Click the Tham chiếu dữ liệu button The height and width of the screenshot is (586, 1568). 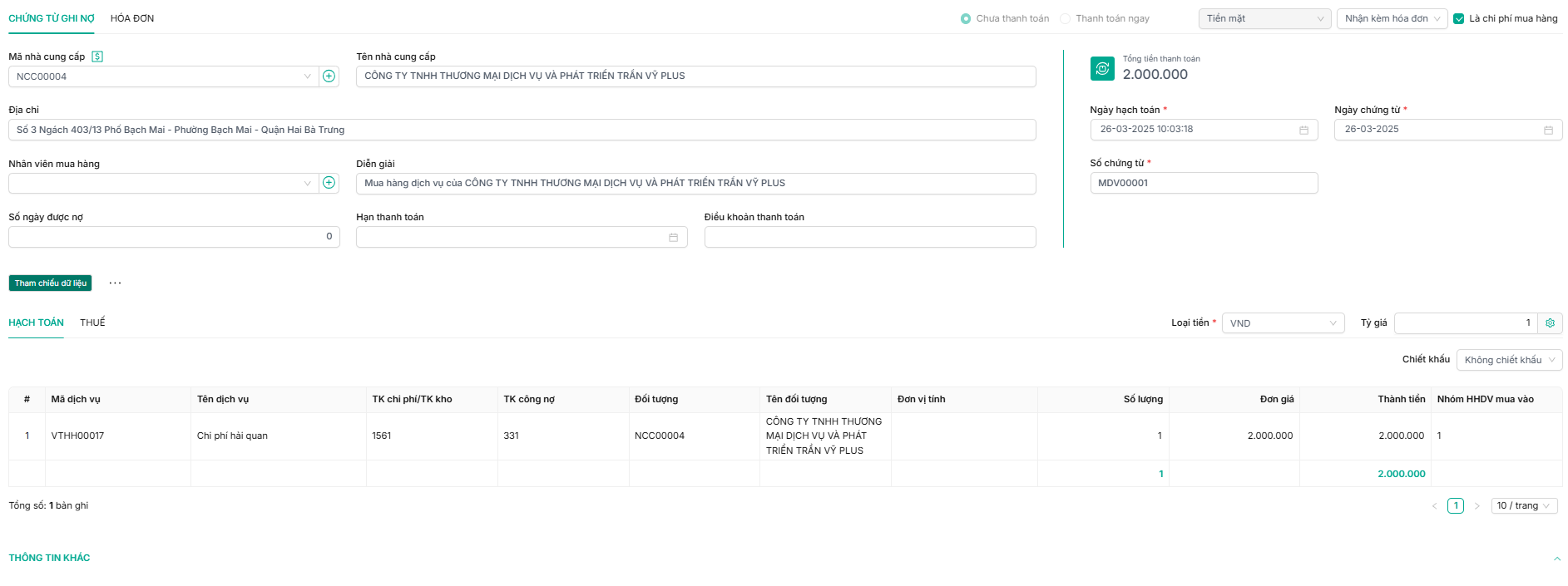(x=50, y=283)
